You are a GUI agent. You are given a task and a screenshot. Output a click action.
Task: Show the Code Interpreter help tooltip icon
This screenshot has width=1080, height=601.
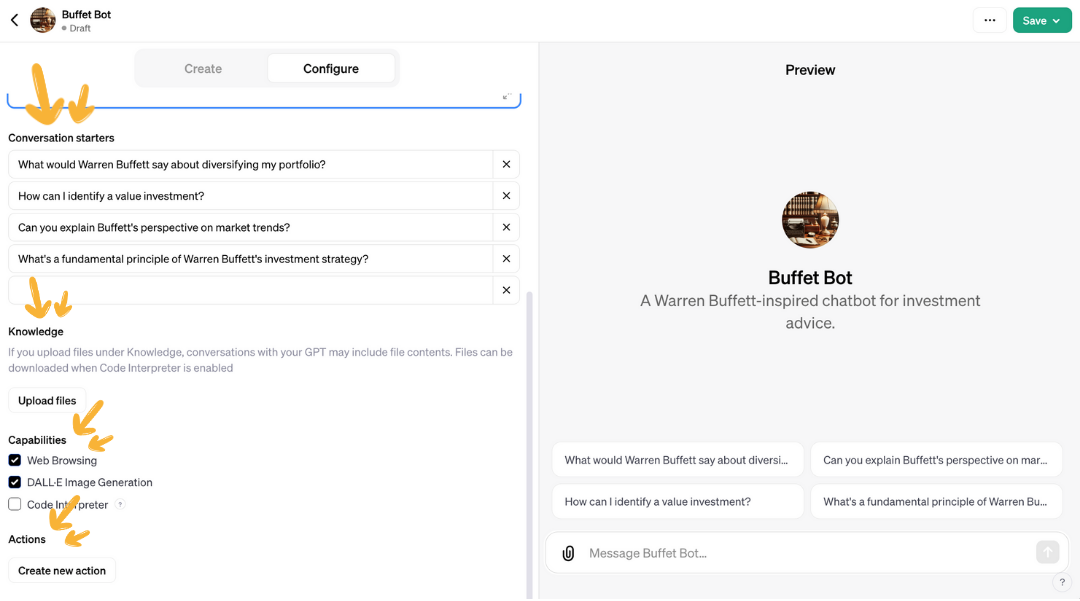click(120, 505)
